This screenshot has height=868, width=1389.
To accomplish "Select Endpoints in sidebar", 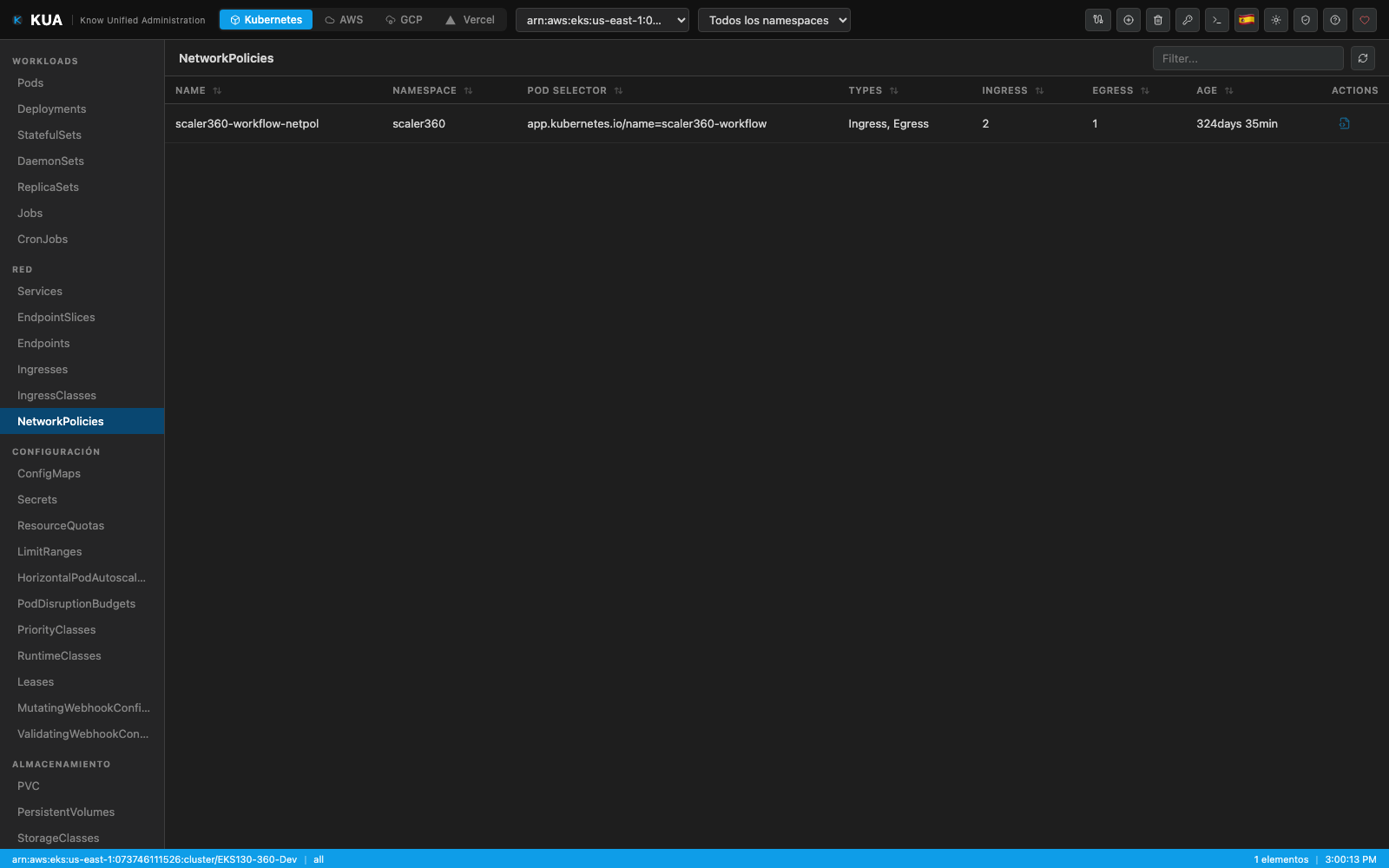I will pos(82,344).
